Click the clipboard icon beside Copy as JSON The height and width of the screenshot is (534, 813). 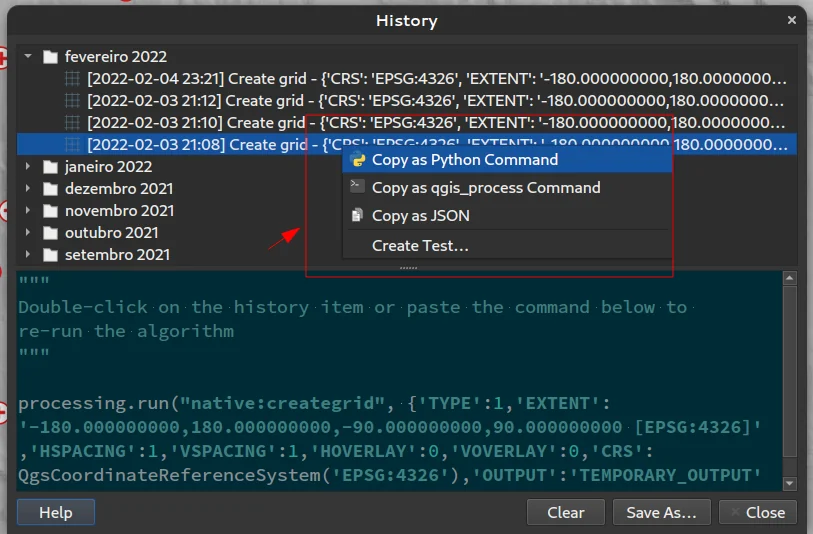(x=358, y=215)
